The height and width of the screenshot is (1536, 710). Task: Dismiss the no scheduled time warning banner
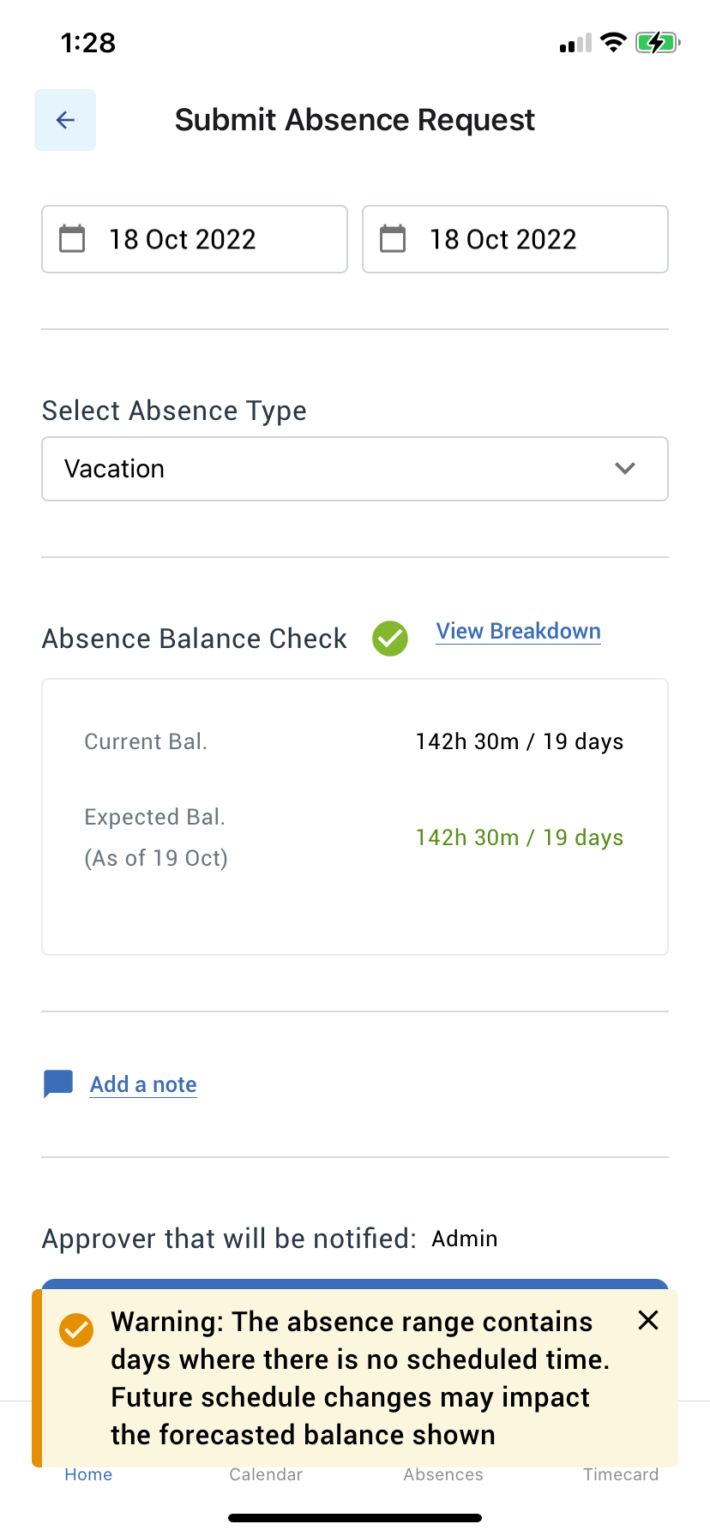(x=647, y=1320)
